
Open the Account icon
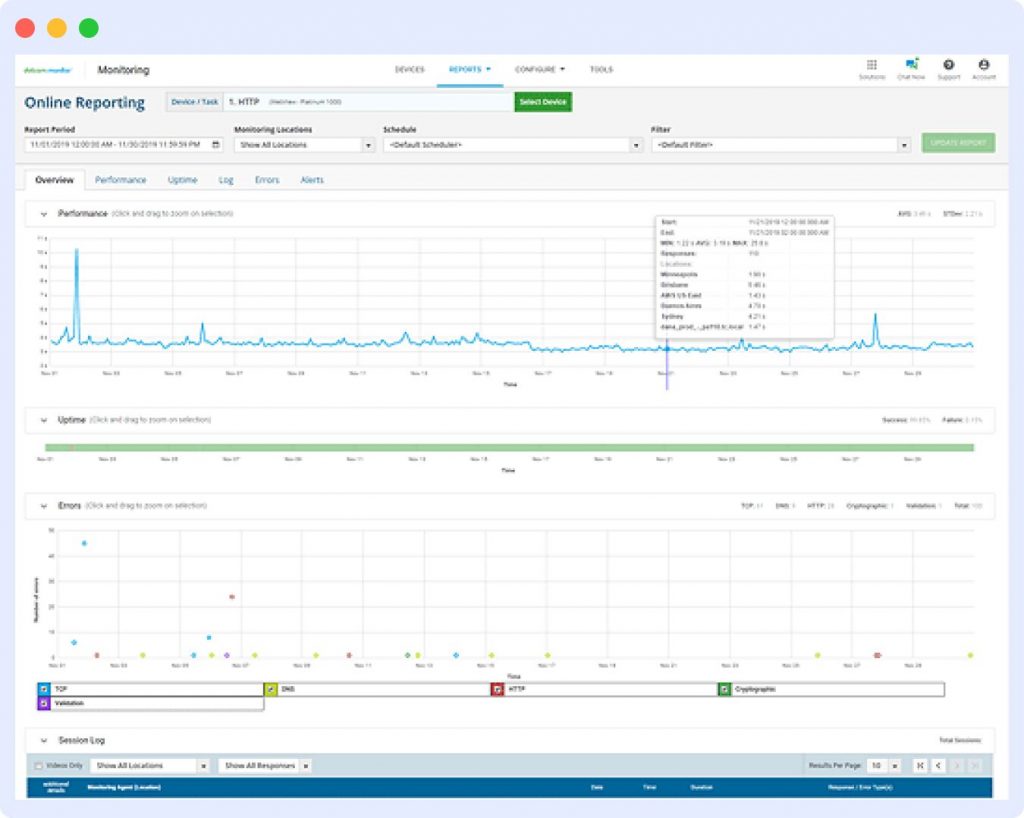pos(985,64)
